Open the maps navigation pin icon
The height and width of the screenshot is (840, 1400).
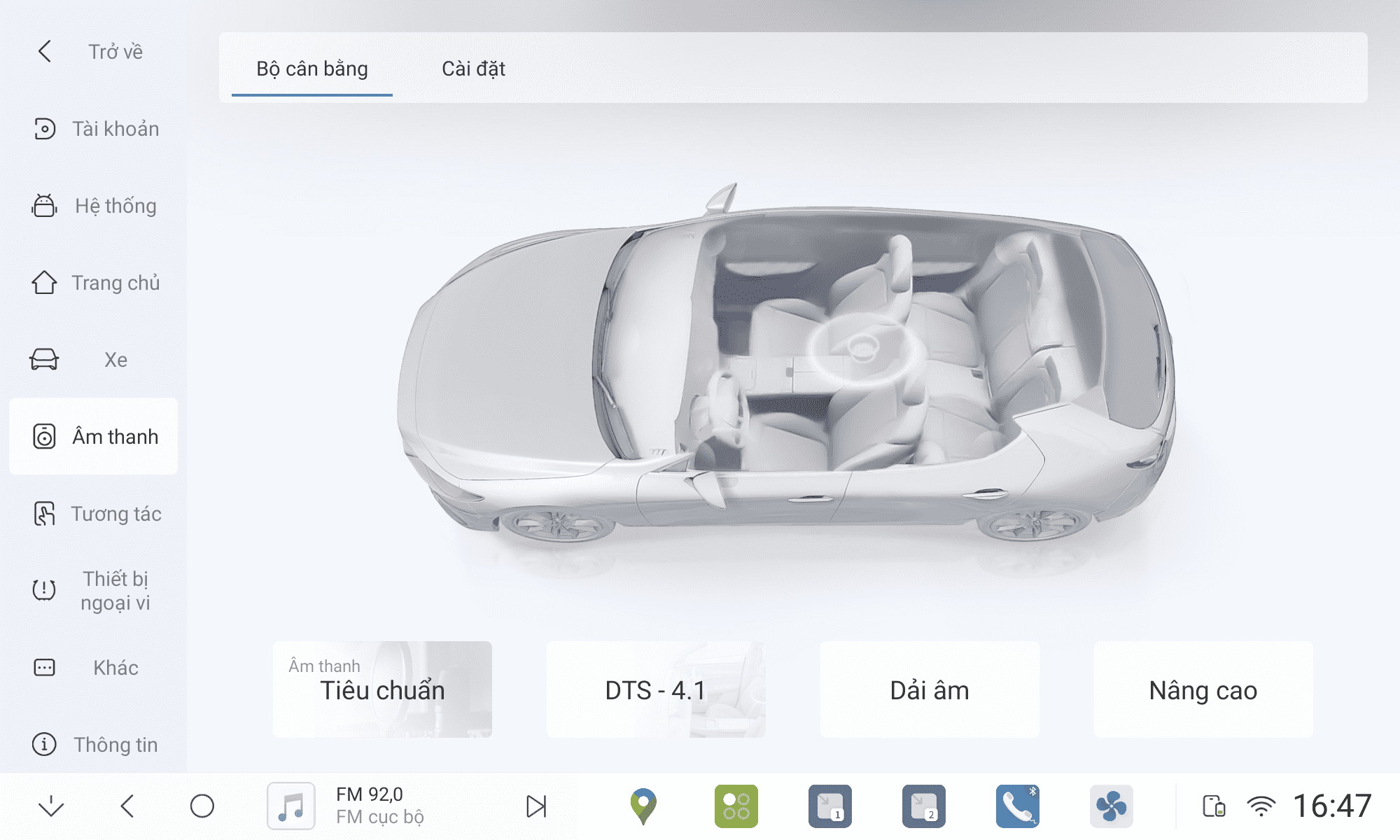click(x=643, y=806)
